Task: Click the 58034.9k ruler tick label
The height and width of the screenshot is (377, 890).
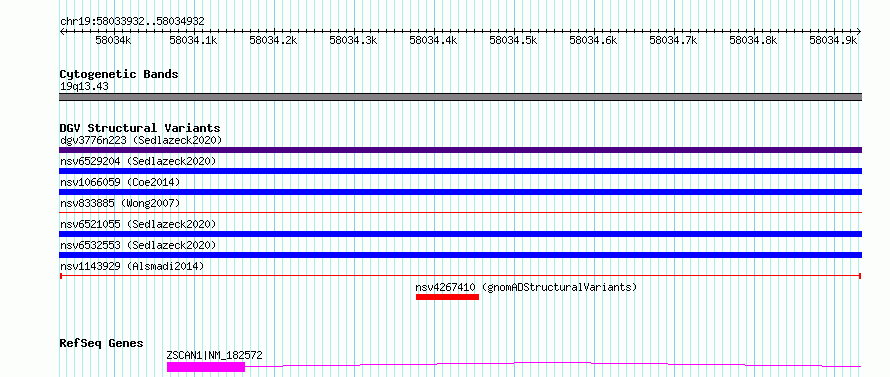Action: click(x=834, y=40)
